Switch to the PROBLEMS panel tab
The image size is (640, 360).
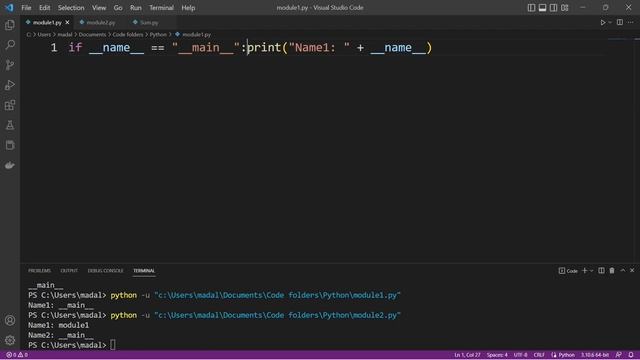pyautogui.click(x=39, y=271)
